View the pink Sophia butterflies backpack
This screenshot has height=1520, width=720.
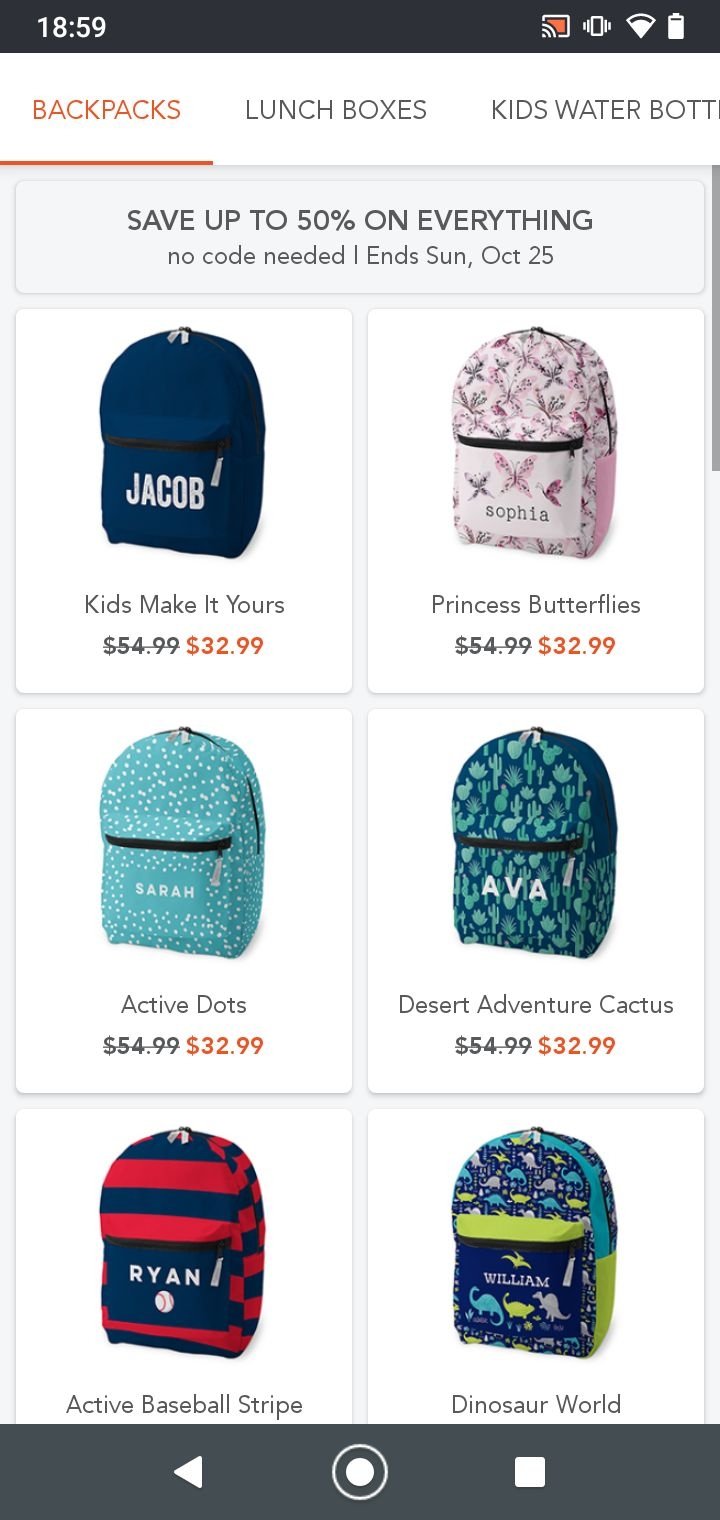[535, 443]
